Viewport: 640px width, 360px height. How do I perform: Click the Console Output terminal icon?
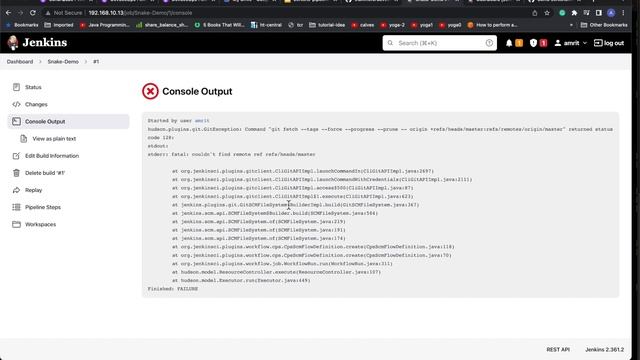pos(16,121)
